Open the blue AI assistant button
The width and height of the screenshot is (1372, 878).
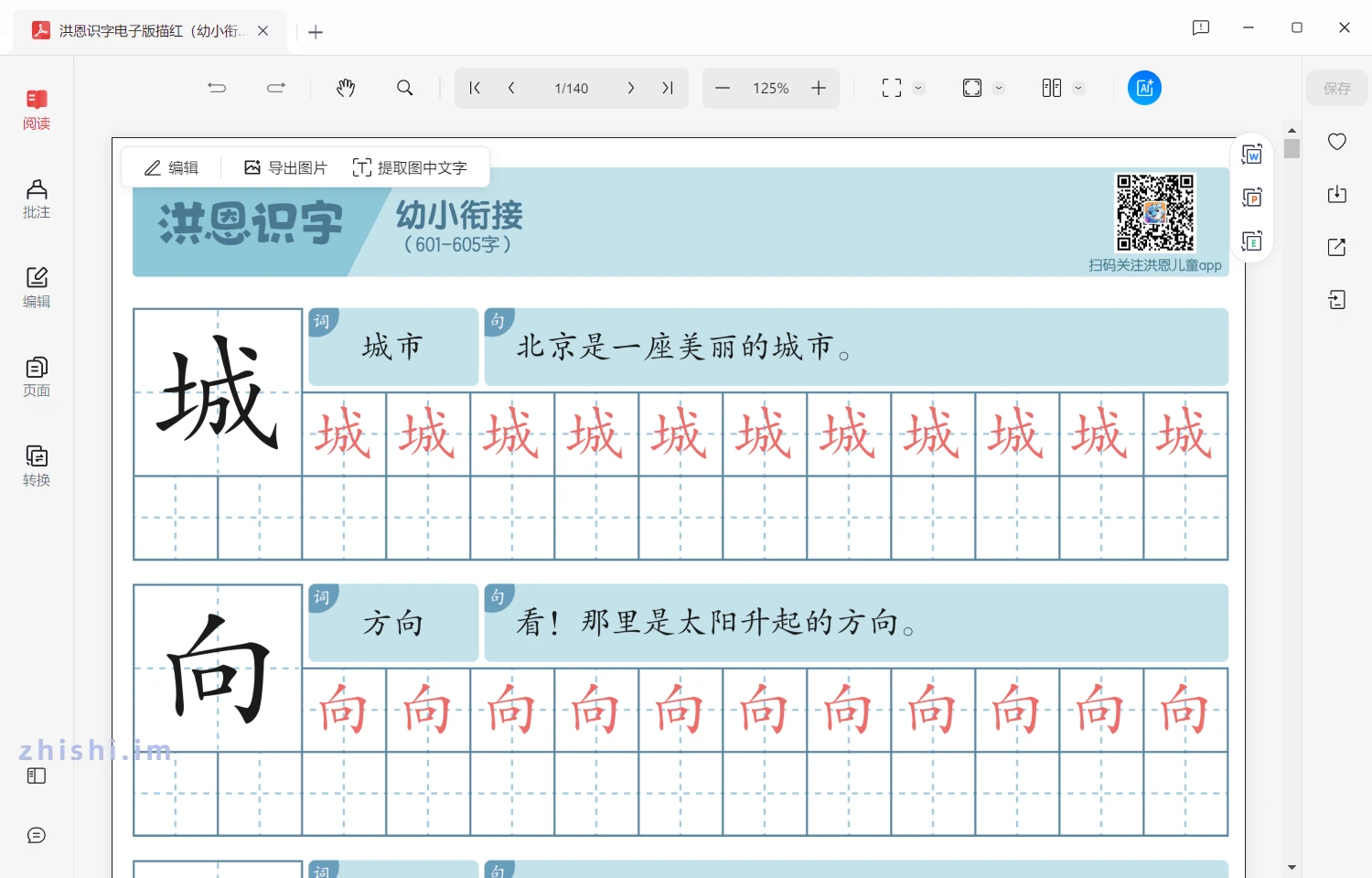[1144, 88]
